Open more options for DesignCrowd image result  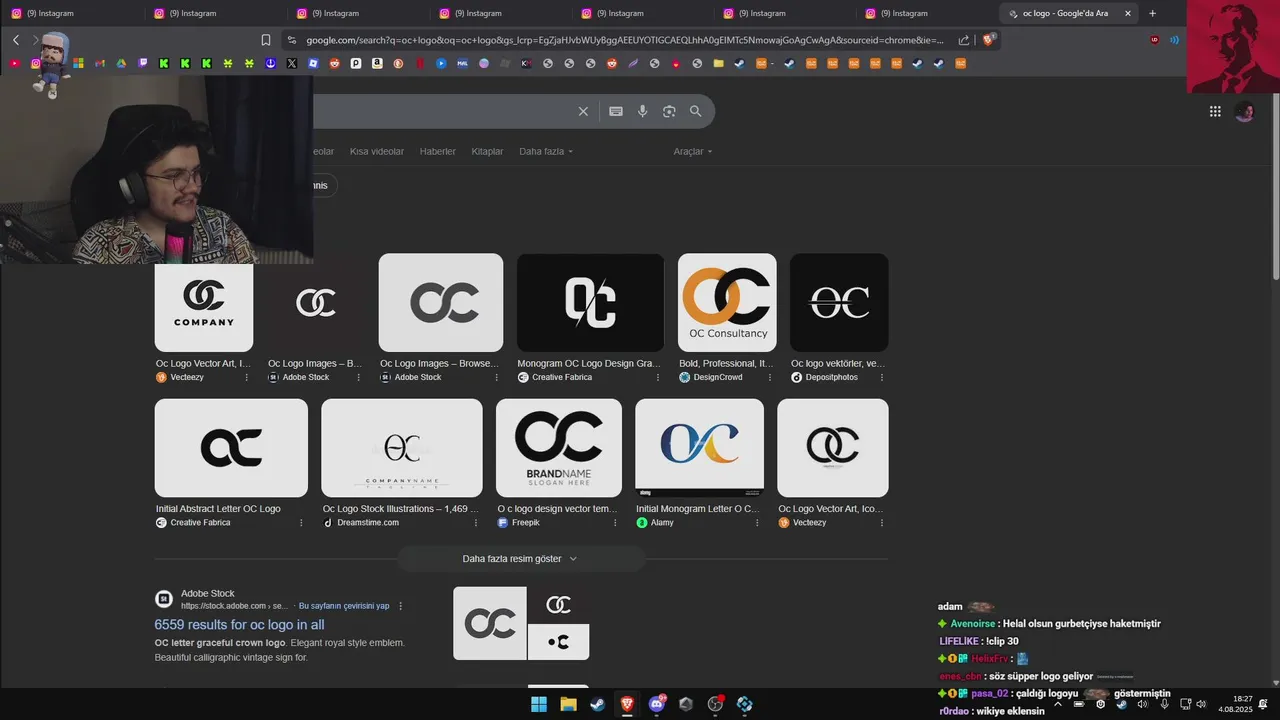(770, 377)
